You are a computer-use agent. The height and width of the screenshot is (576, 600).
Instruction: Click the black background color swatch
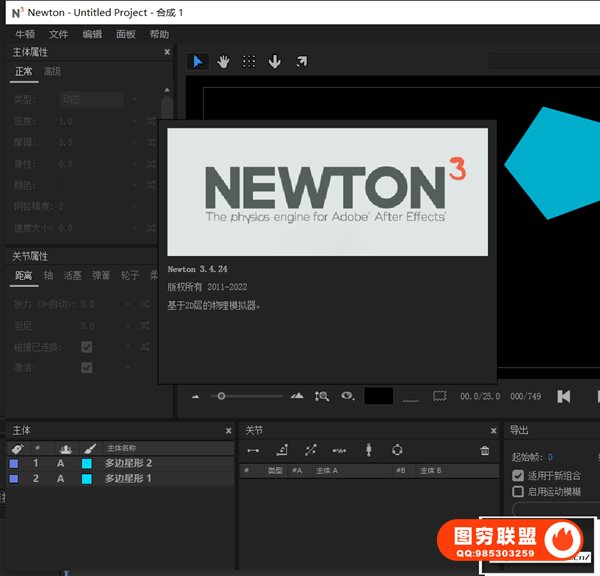click(378, 396)
